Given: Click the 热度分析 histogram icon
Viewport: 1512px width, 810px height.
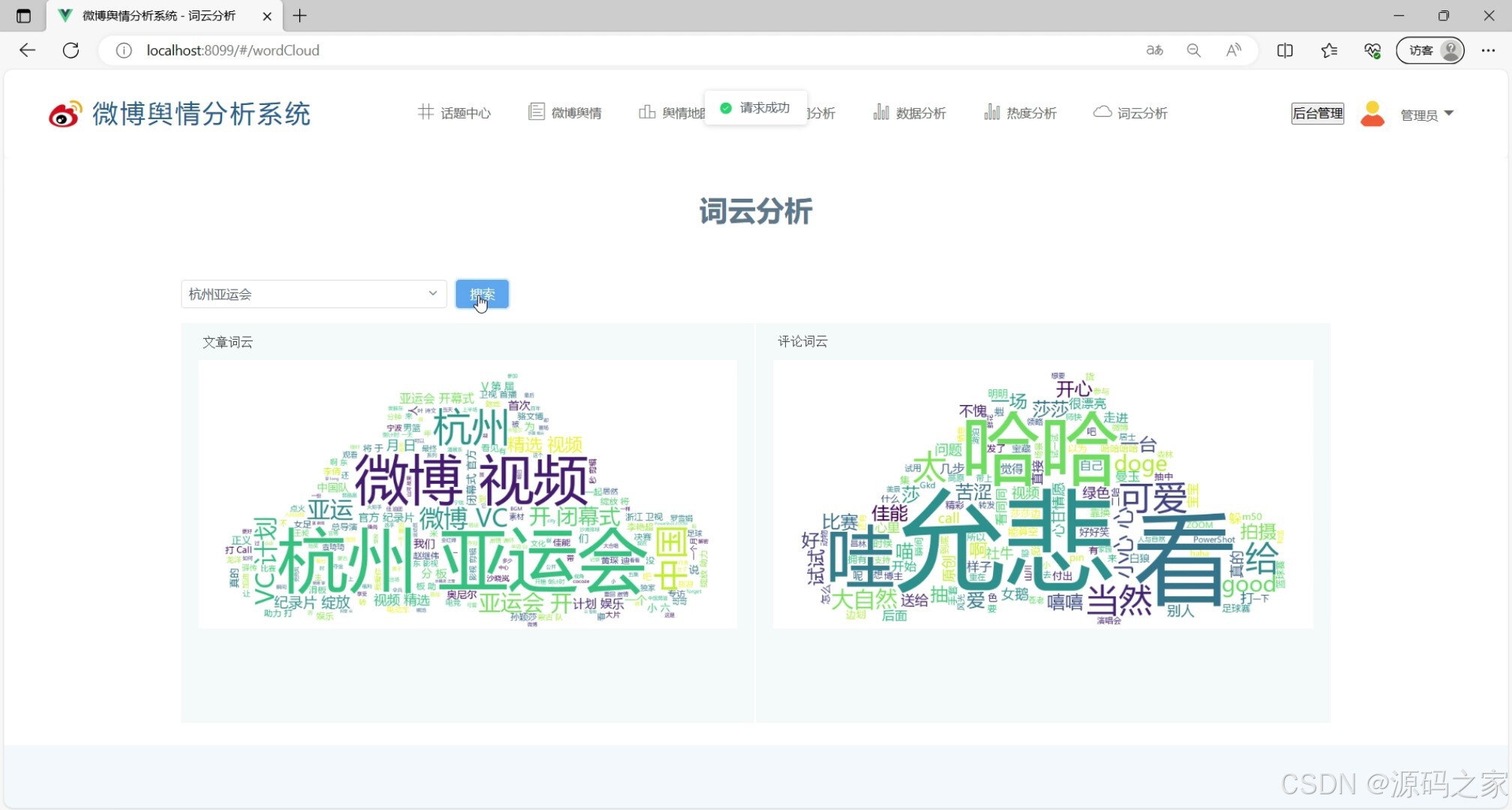Looking at the screenshot, I should (x=991, y=112).
